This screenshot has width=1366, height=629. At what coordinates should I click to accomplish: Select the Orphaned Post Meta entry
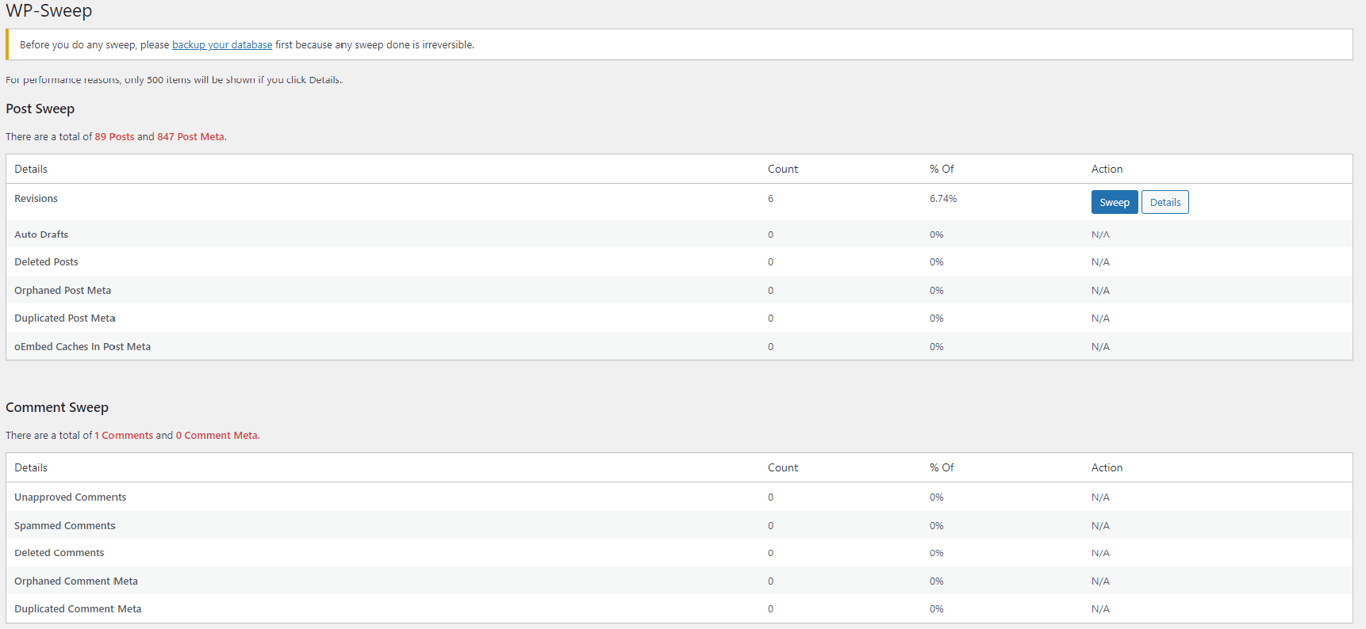coord(62,290)
